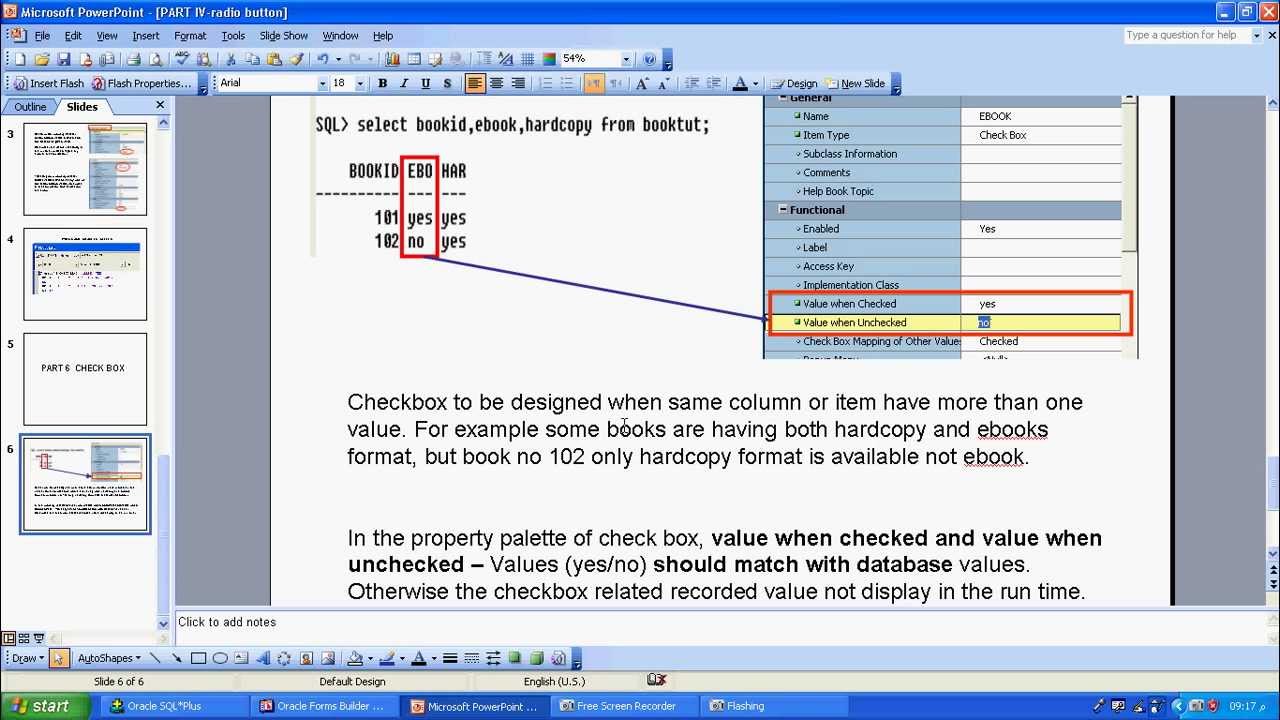Switch to the Outline tab
The width and height of the screenshot is (1280, 720).
[x=30, y=106]
